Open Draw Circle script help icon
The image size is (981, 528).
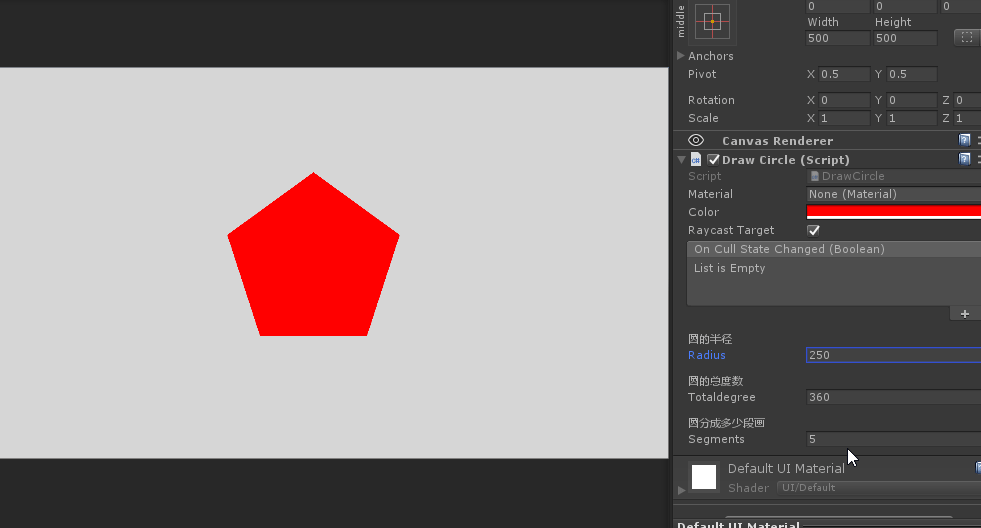(964, 159)
